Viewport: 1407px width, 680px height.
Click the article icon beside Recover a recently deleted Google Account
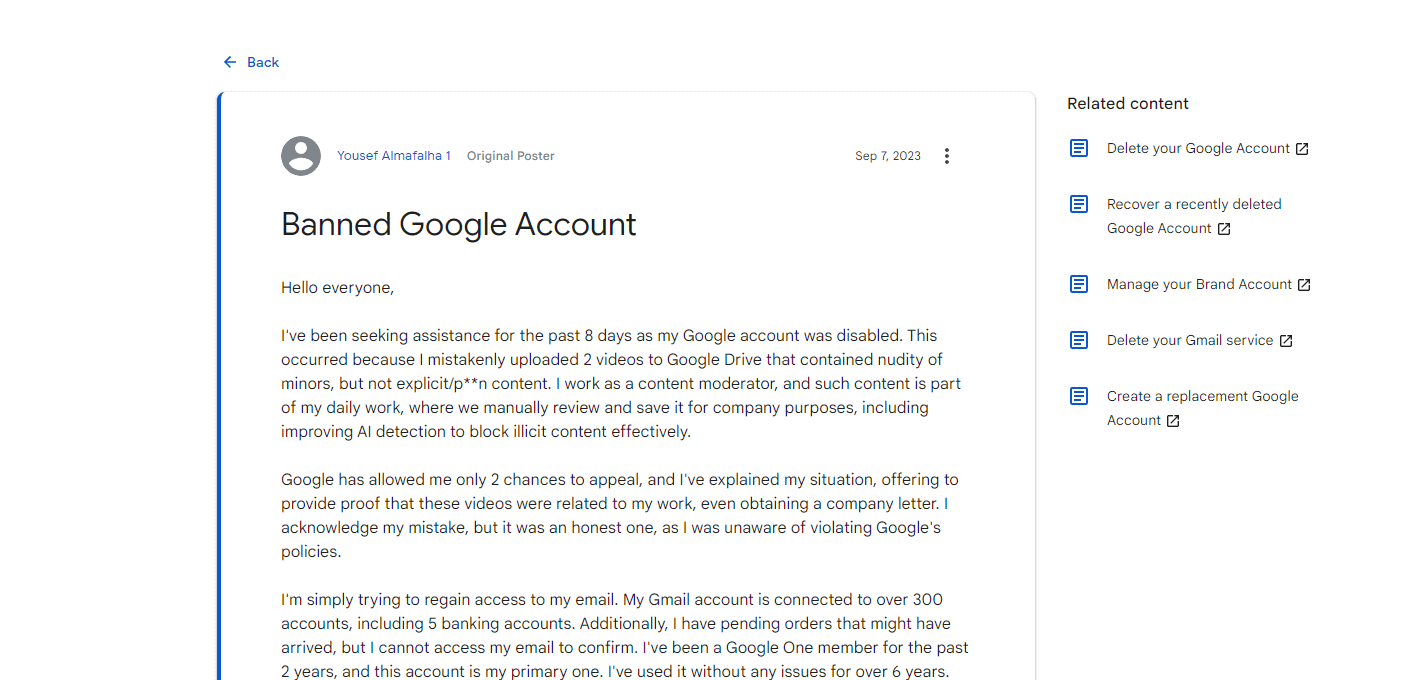pyautogui.click(x=1079, y=203)
